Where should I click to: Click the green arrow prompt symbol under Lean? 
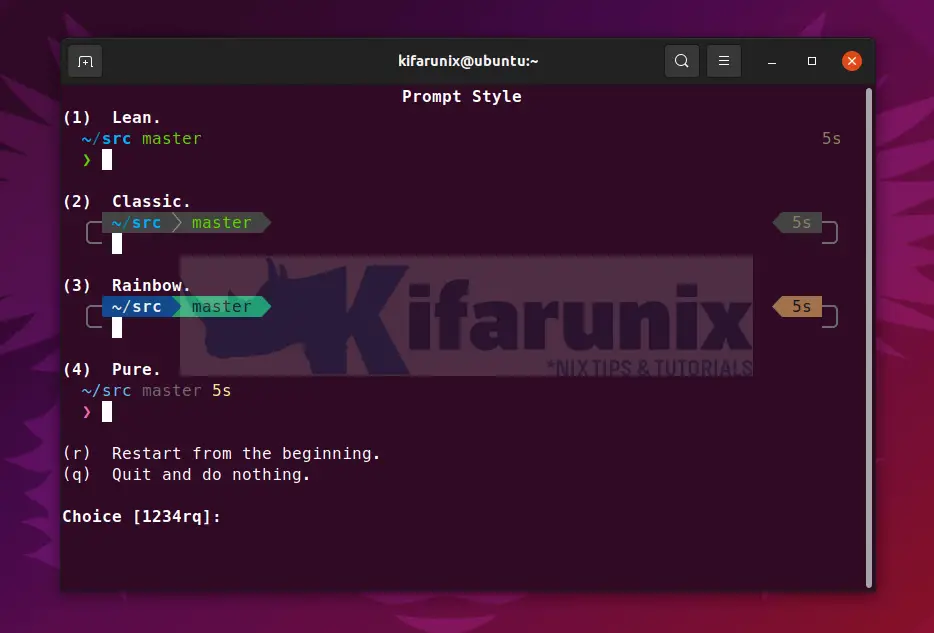pos(85,159)
